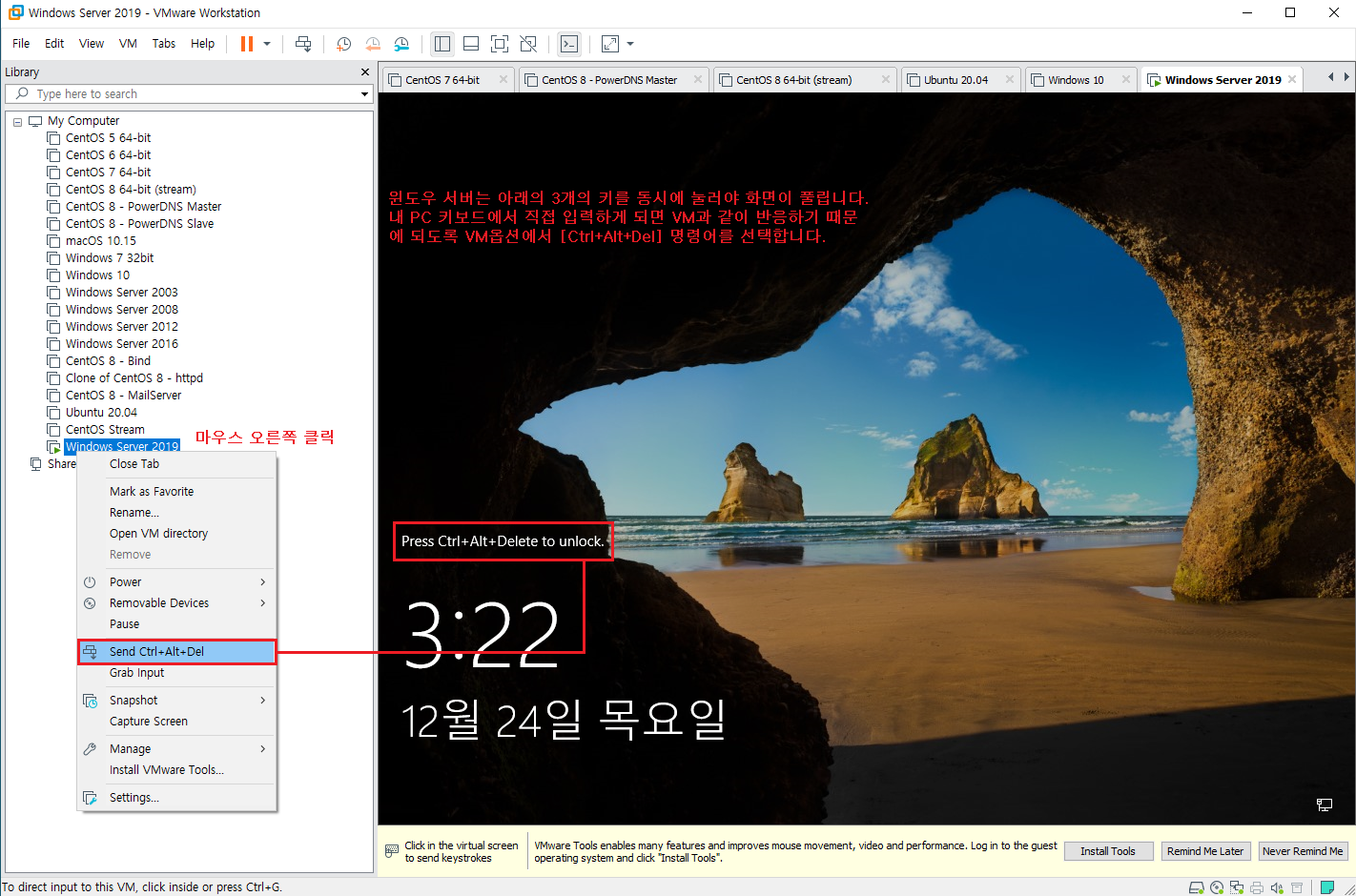Click the hard disk status bar icon
Viewport: 1356px width, 896px height.
point(1196,887)
